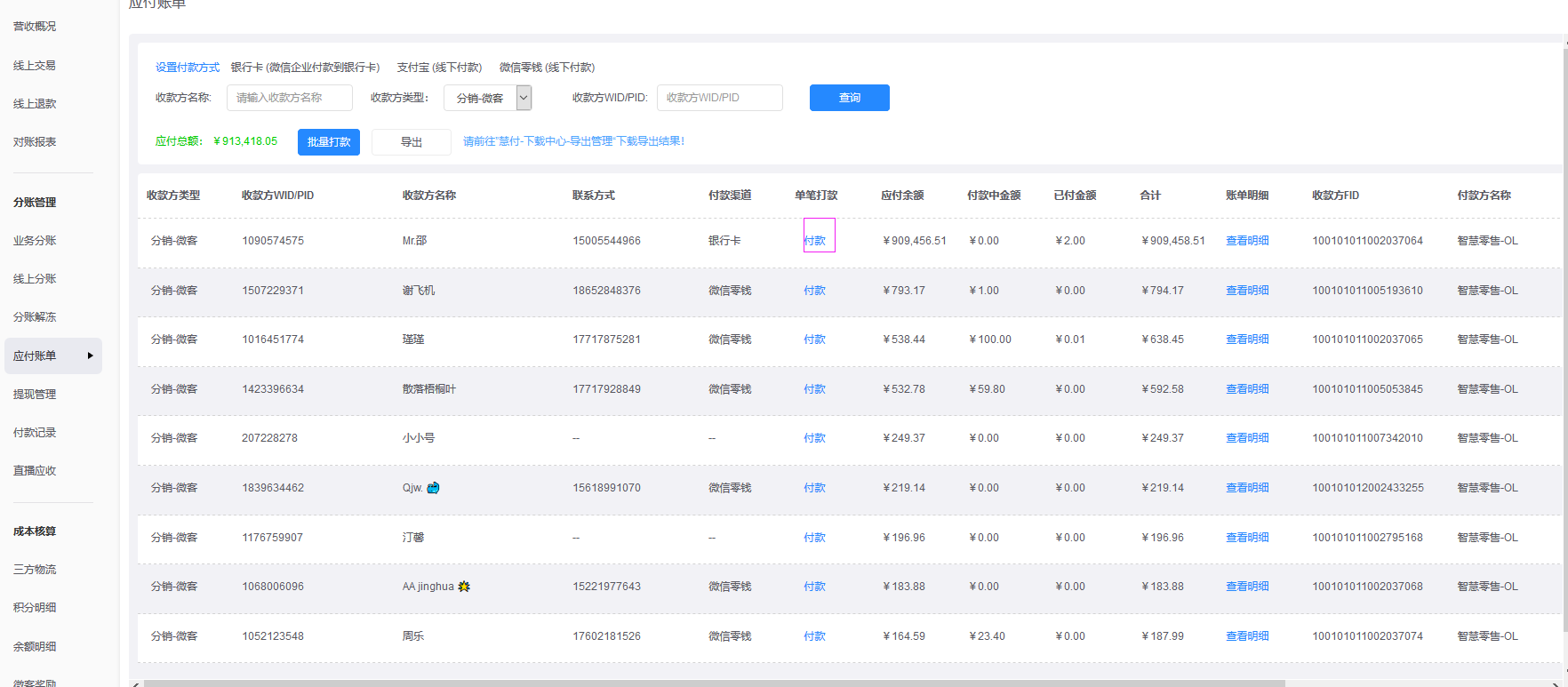Open 付款记录 sidebar item

tap(35, 433)
